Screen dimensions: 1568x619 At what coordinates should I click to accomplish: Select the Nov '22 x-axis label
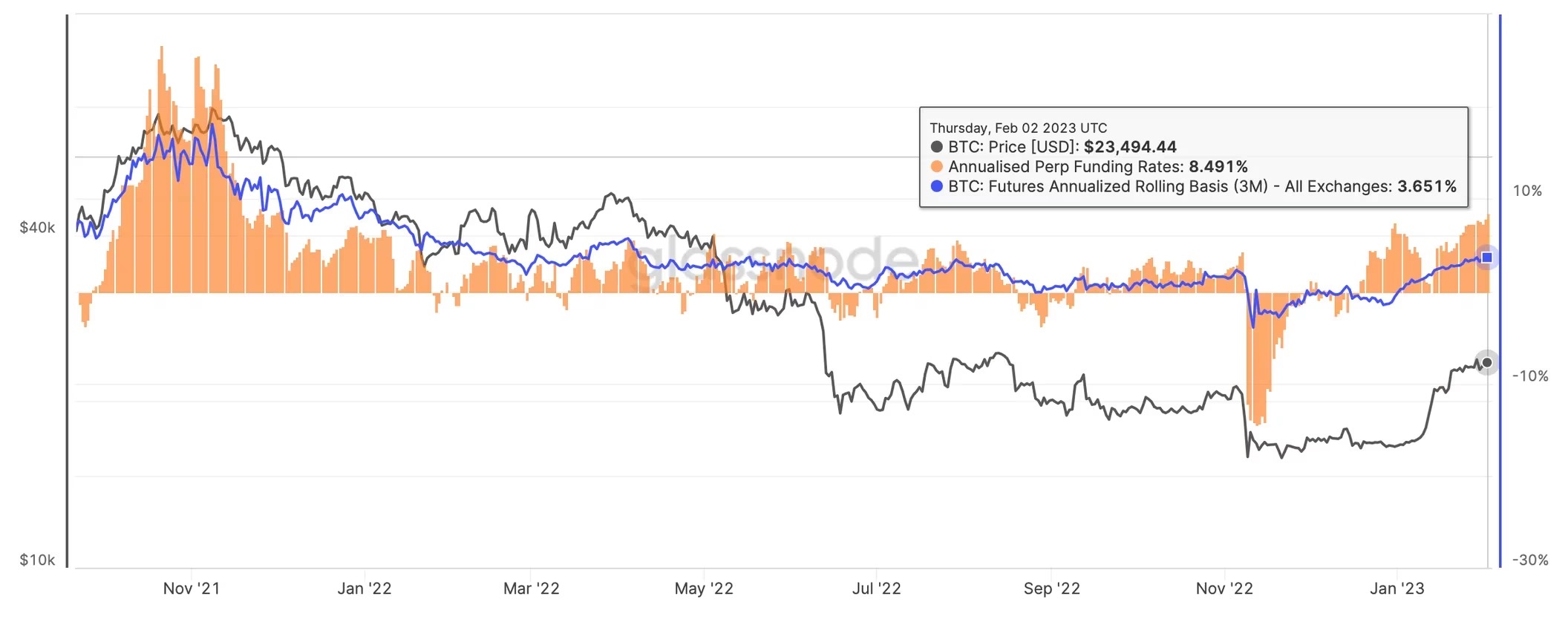1224,589
